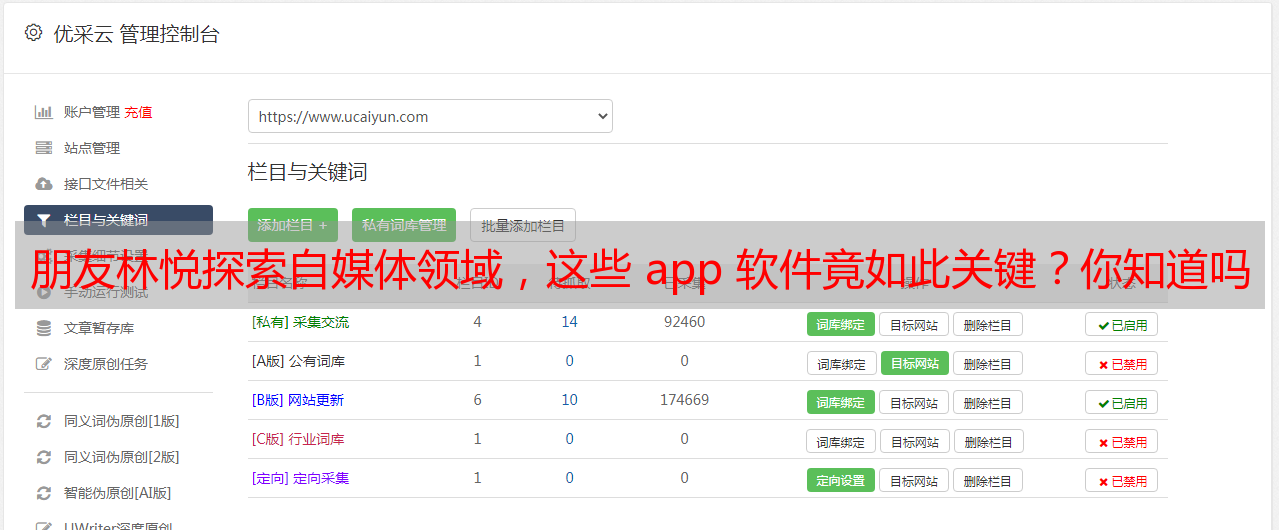Click 词库绑定 for 公有词库 row
Screen dimensions: 1279x530
[x=842, y=363]
